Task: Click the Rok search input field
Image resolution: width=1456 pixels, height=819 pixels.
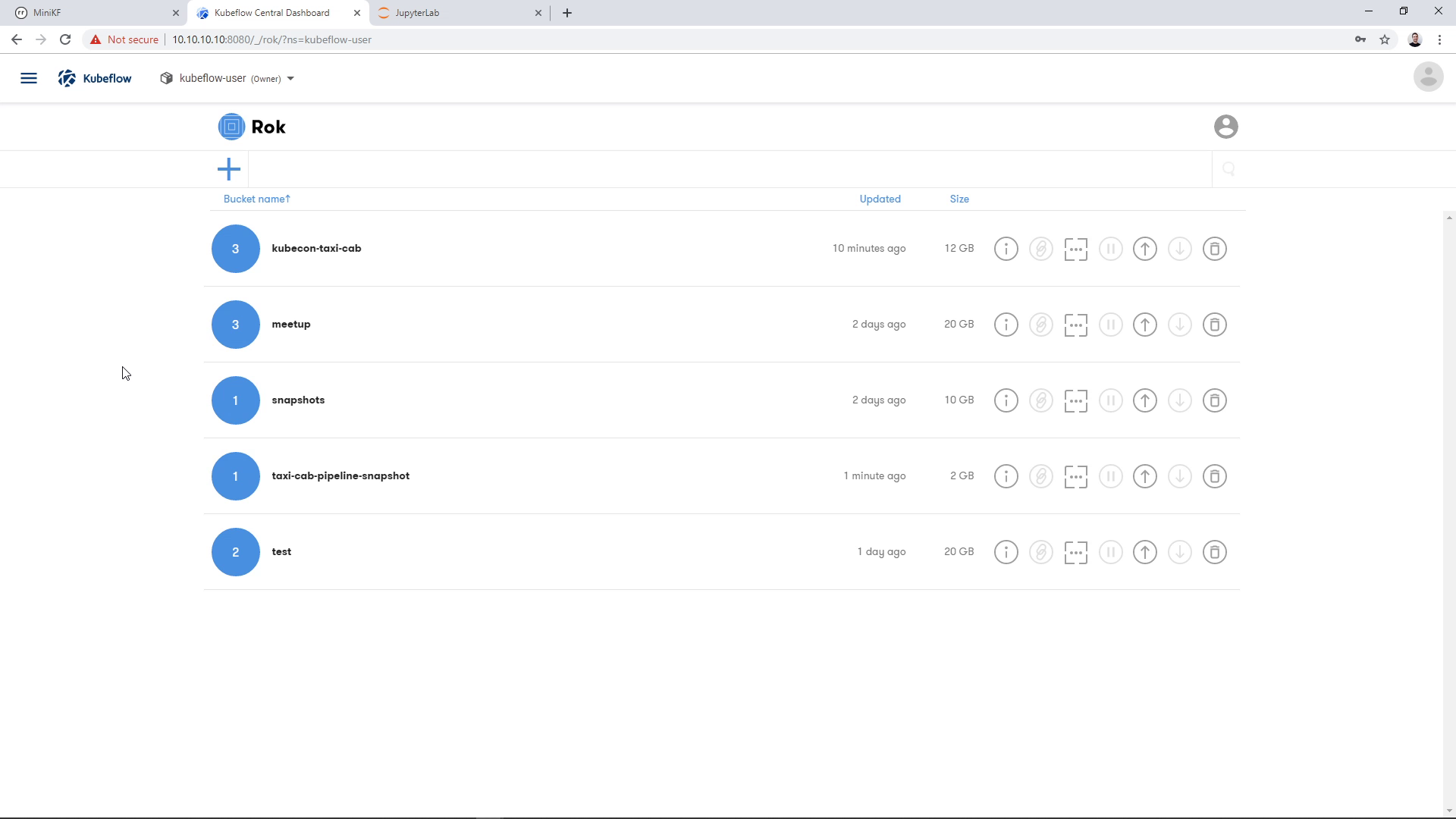Action: (x=730, y=169)
